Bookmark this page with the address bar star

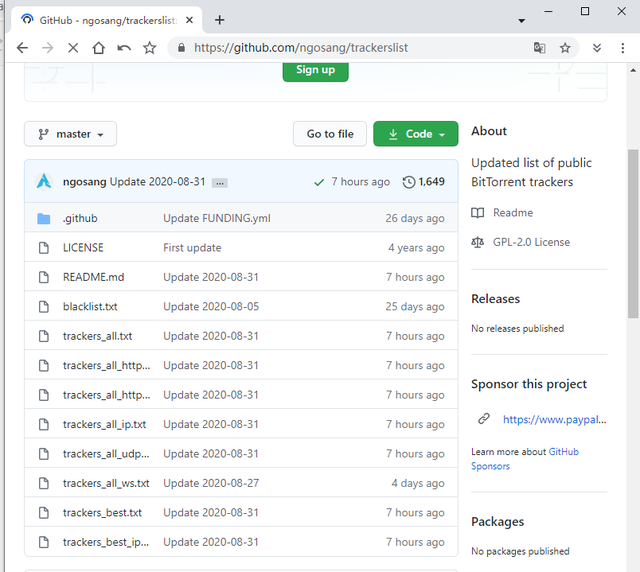pos(565,47)
